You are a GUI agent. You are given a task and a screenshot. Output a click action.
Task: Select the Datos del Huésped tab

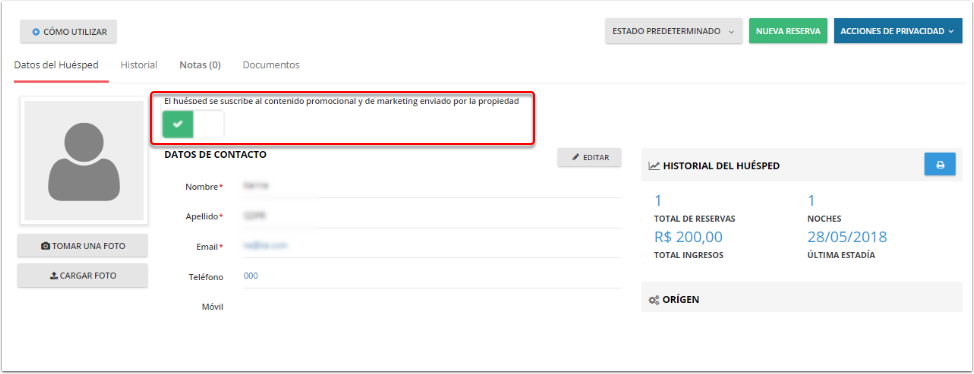click(x=56, y=65)
